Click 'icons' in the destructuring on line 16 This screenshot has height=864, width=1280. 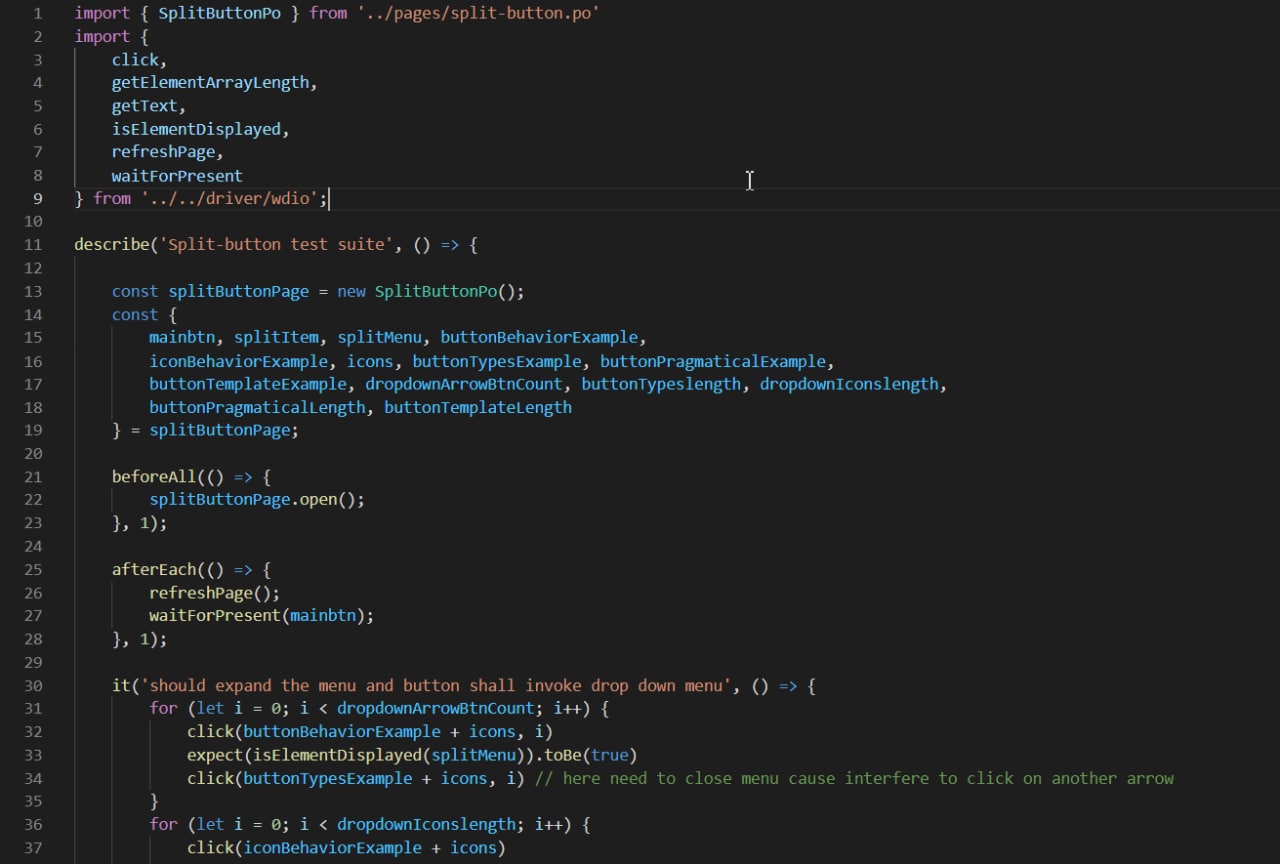click(x=370, y=361)
